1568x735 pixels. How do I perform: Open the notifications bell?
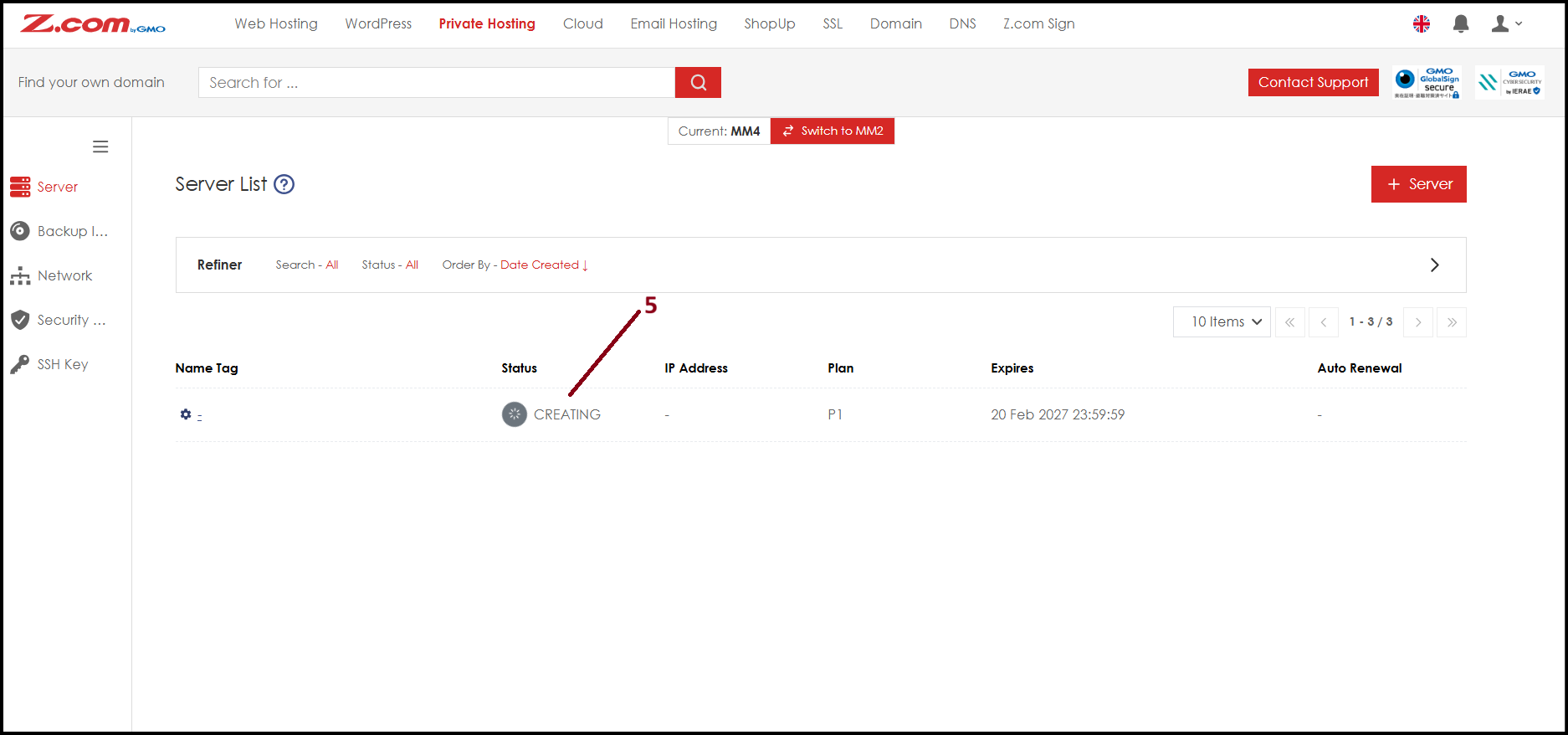(x=1461, y=24)
